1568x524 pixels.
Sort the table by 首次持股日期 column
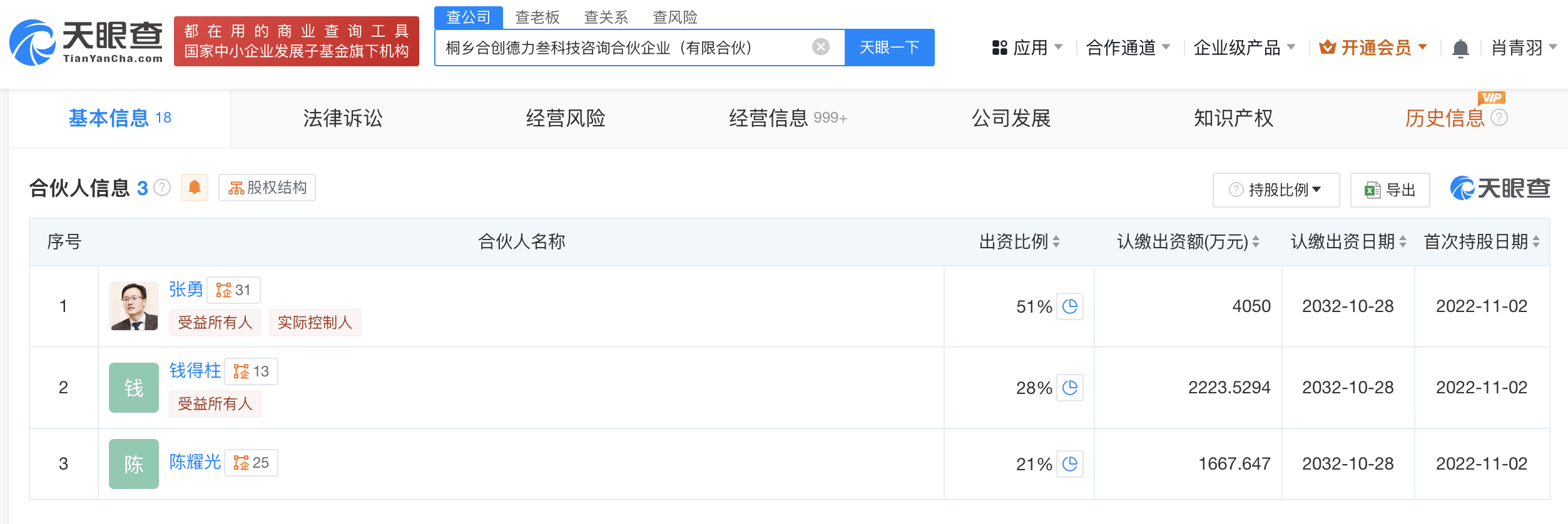point(1536,242)
